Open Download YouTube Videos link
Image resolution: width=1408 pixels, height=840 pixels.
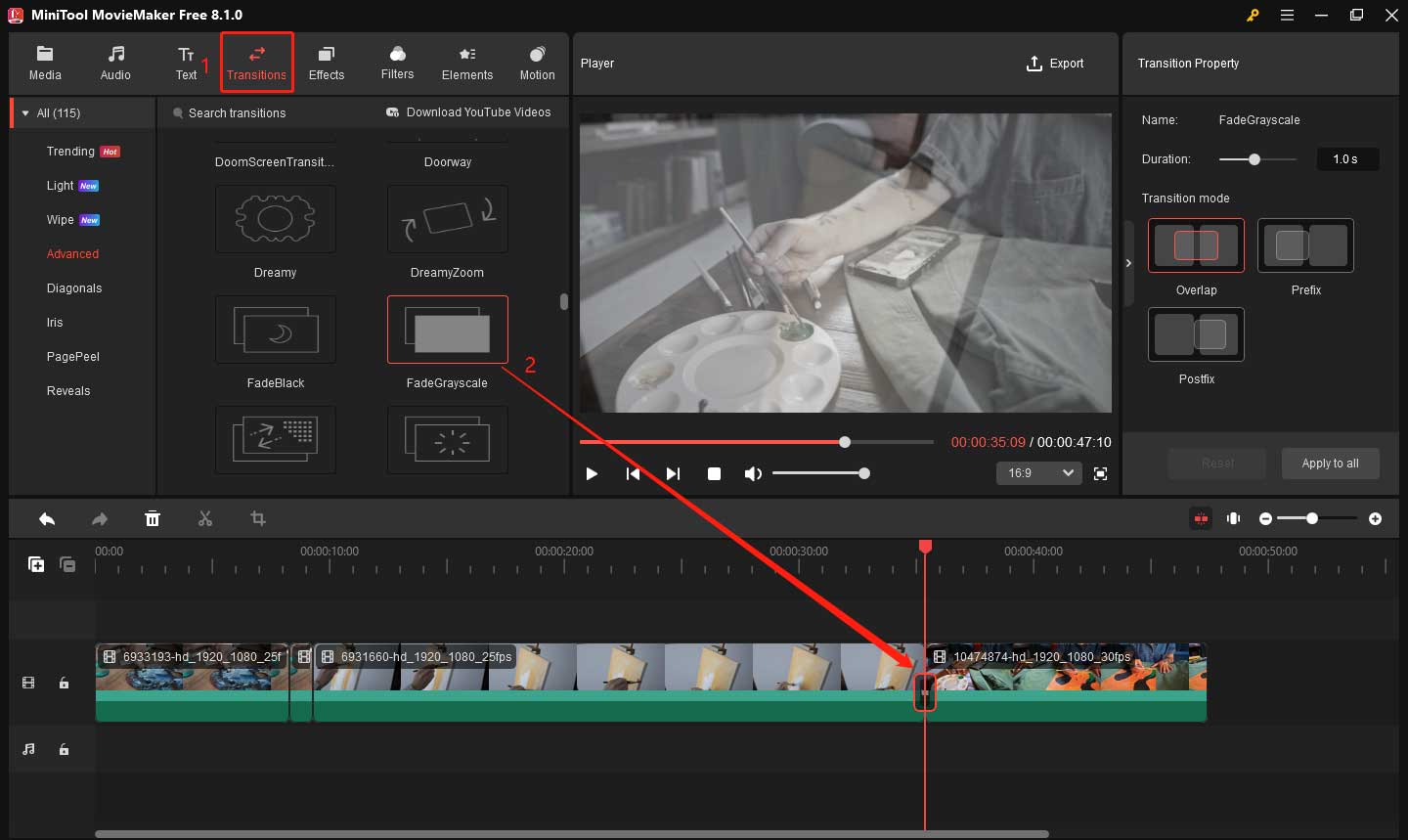point(468,112)
